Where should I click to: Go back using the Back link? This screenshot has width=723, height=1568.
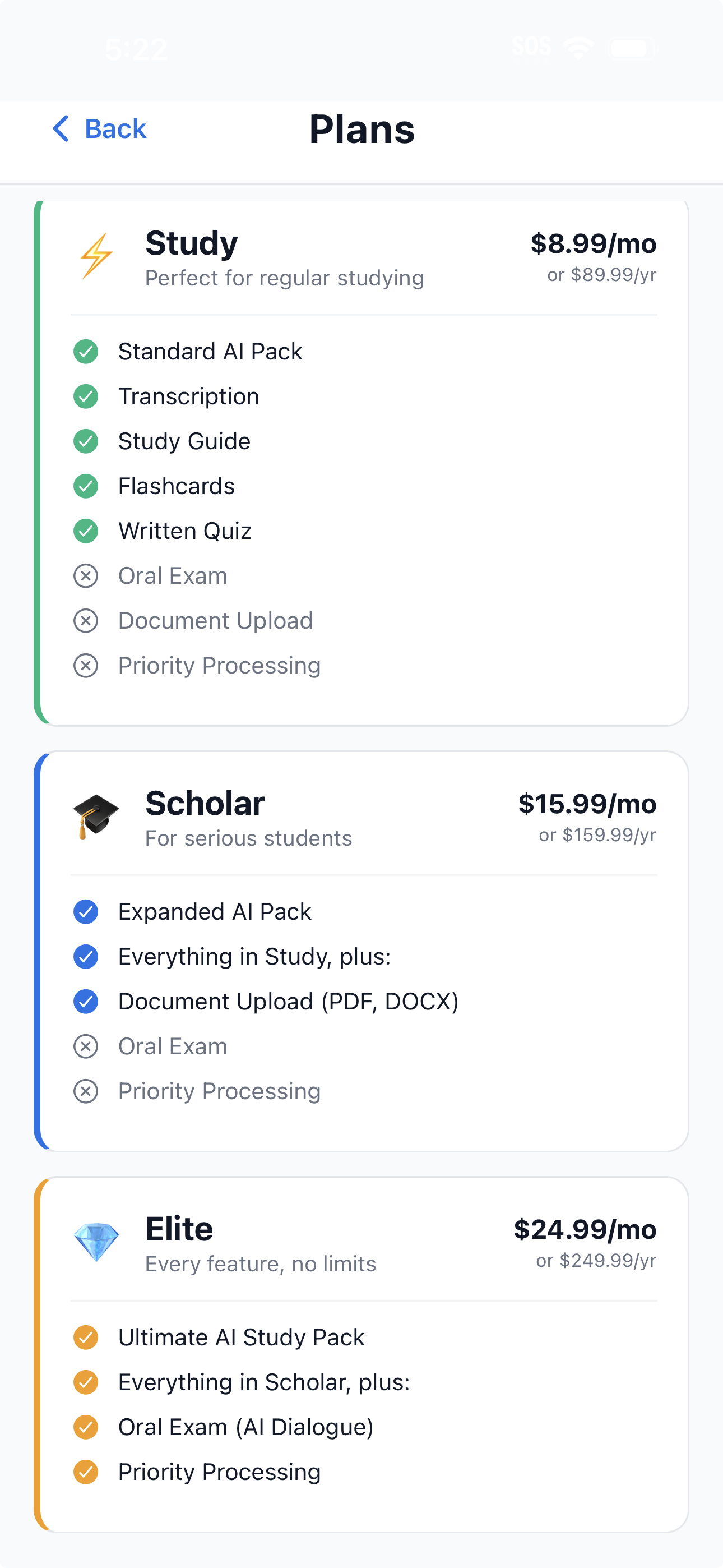115,129
